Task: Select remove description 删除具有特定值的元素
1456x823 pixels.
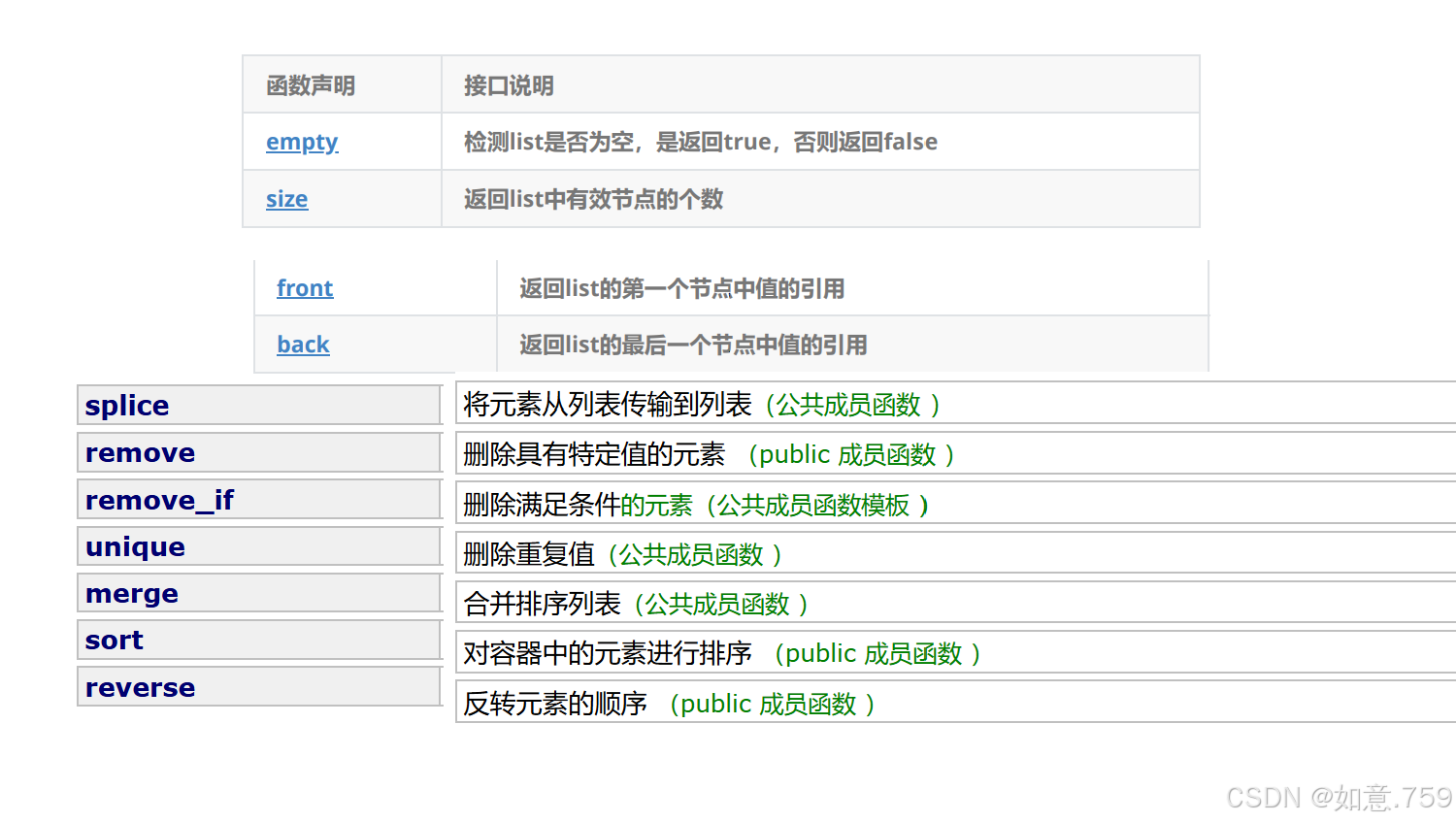Action: (594, 454)
